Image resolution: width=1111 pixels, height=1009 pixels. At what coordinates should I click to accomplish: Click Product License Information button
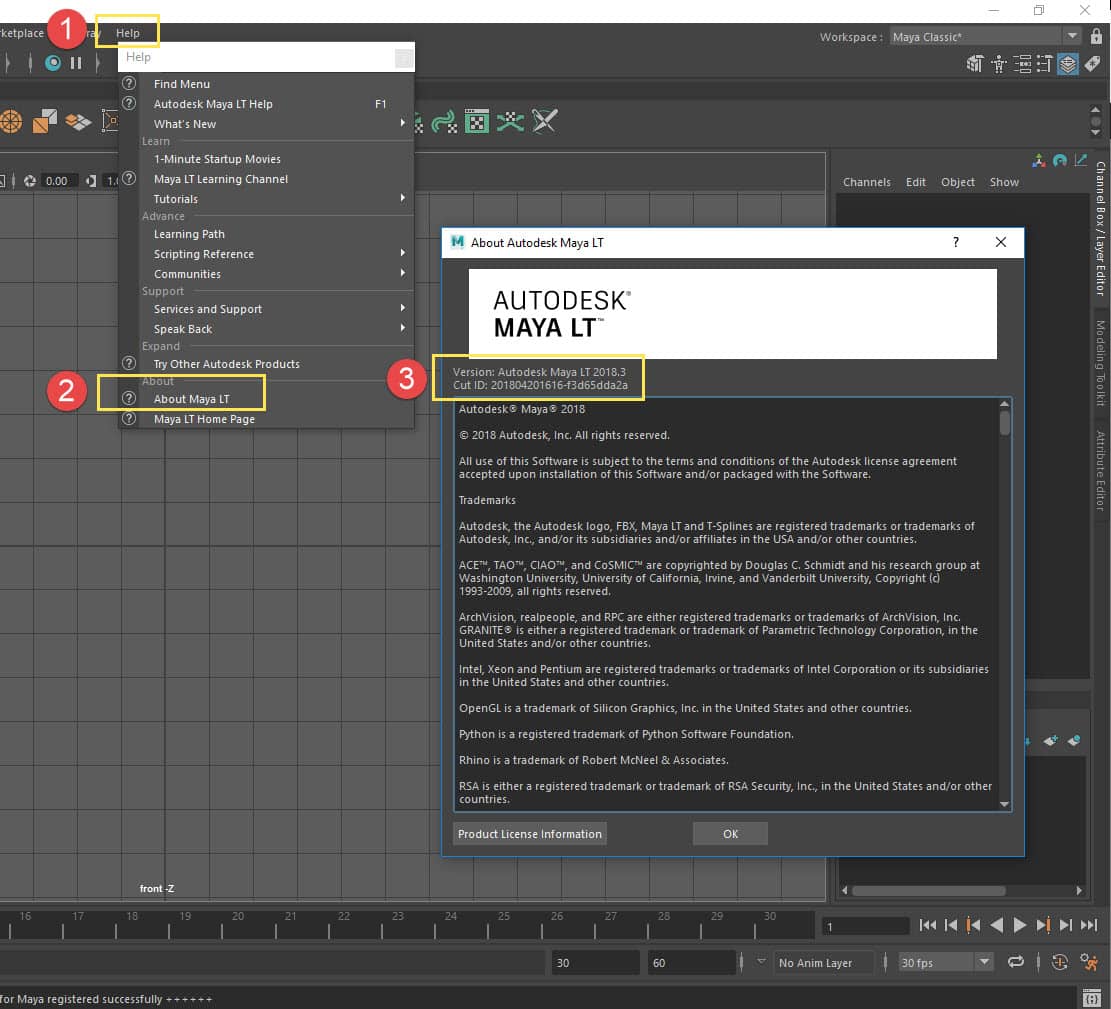(529, 834)
